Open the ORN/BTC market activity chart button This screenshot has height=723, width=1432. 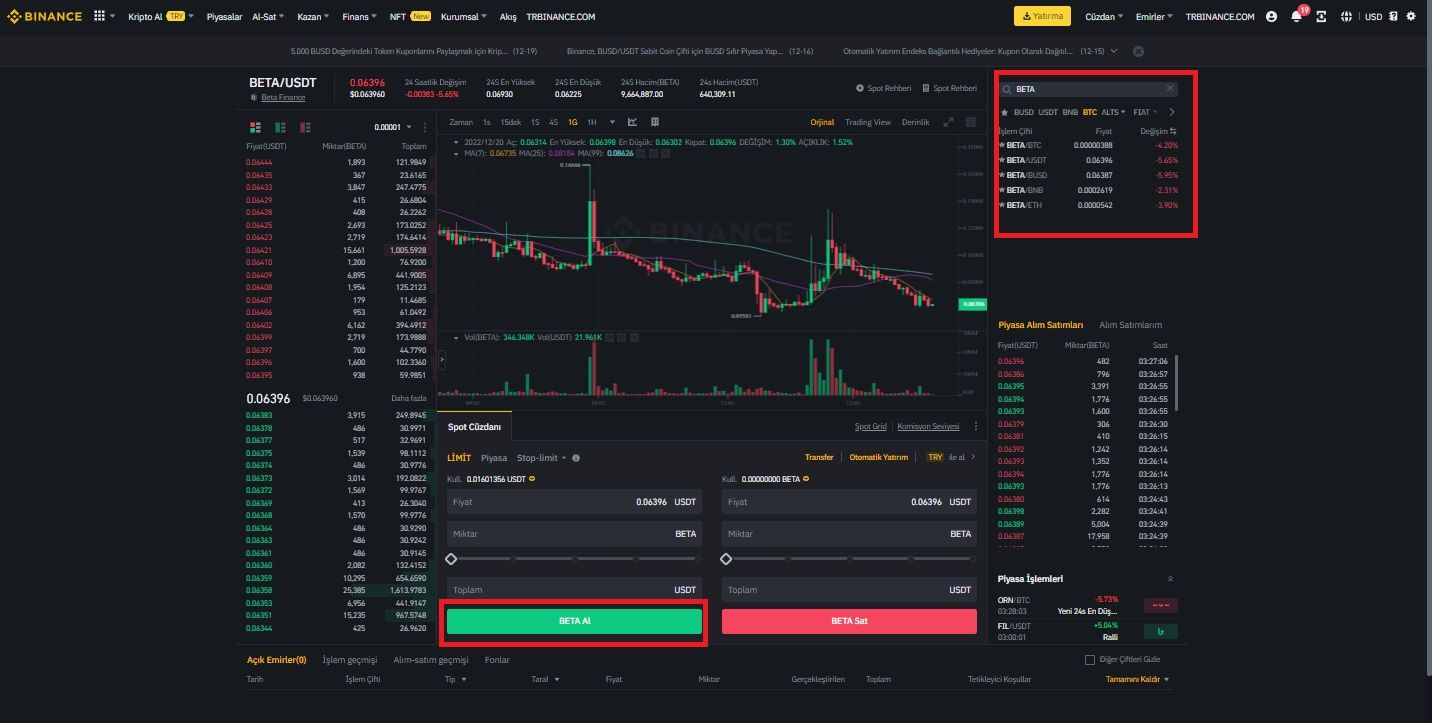(1161, 605)
